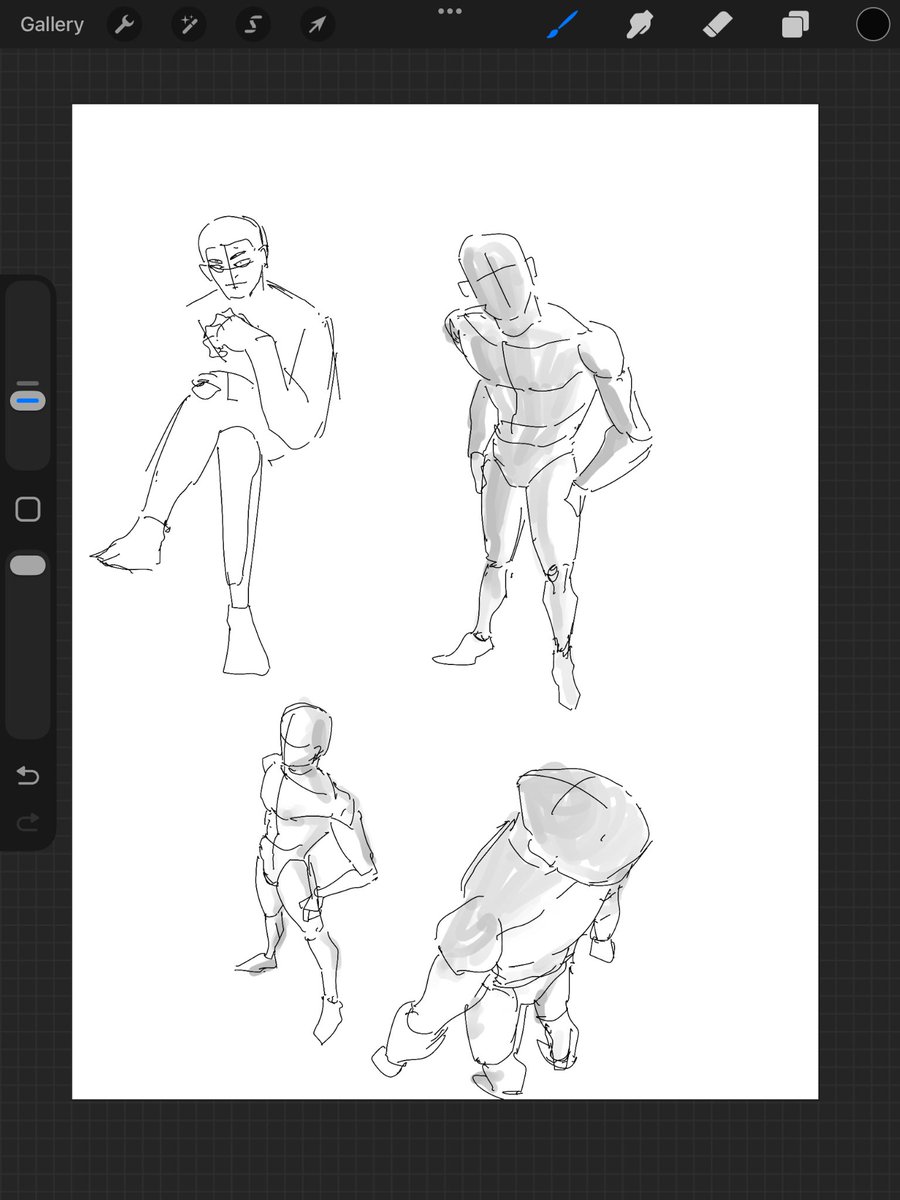The image size is (900, 1200).
Task: Select the Smudge tool
Action: coord(640,25)
